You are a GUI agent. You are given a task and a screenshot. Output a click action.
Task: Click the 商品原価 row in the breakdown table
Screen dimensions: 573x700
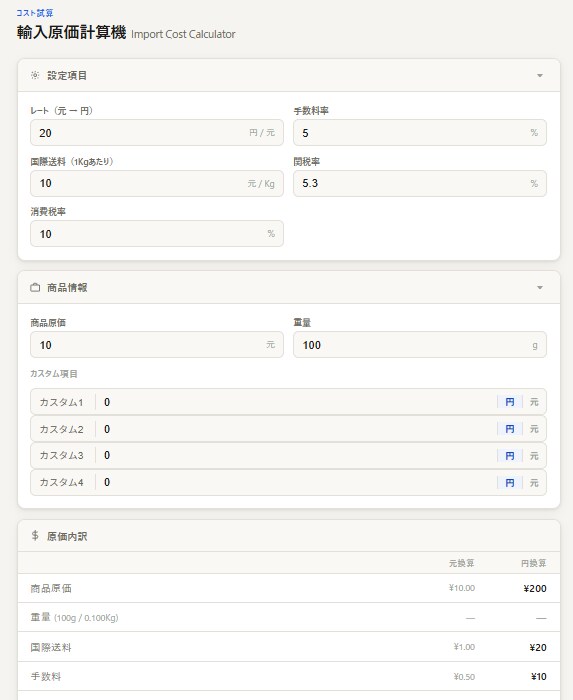click(x=289, y=588)
